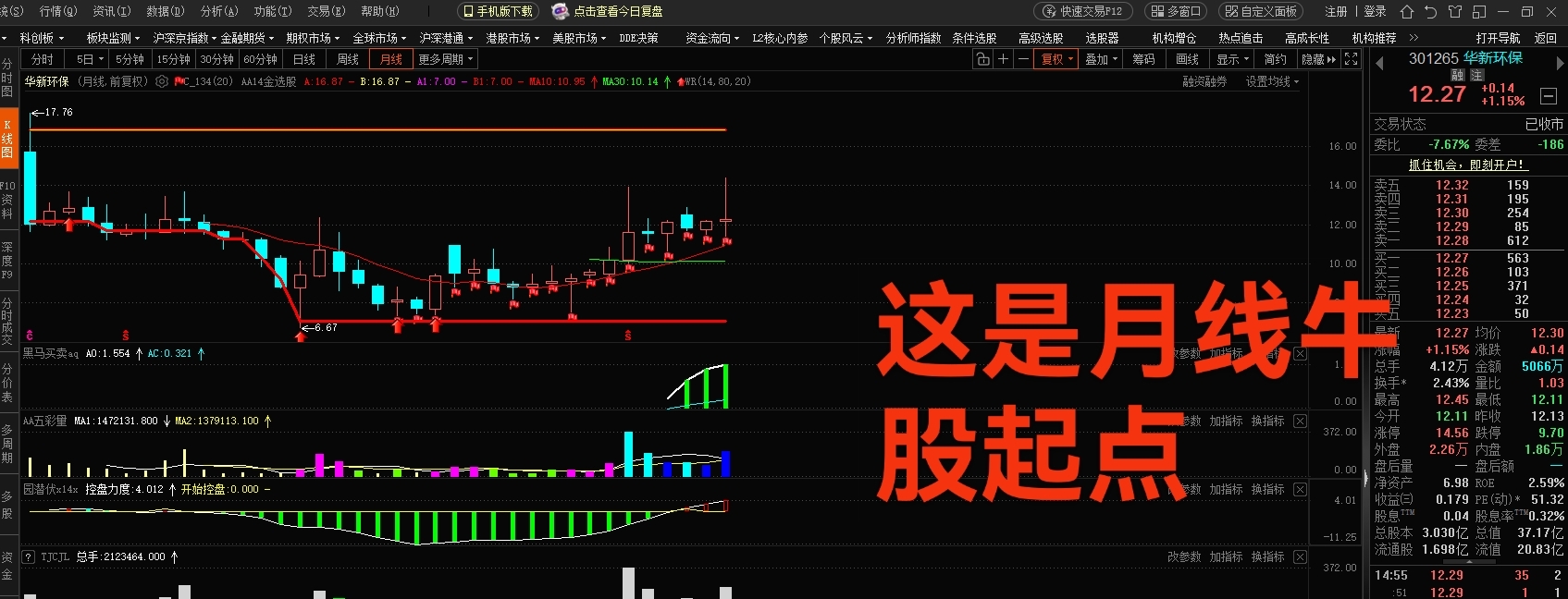Screen dimensions: 1568x599
Task: Switch to 5分钟 period
Action: click(130, 59)
